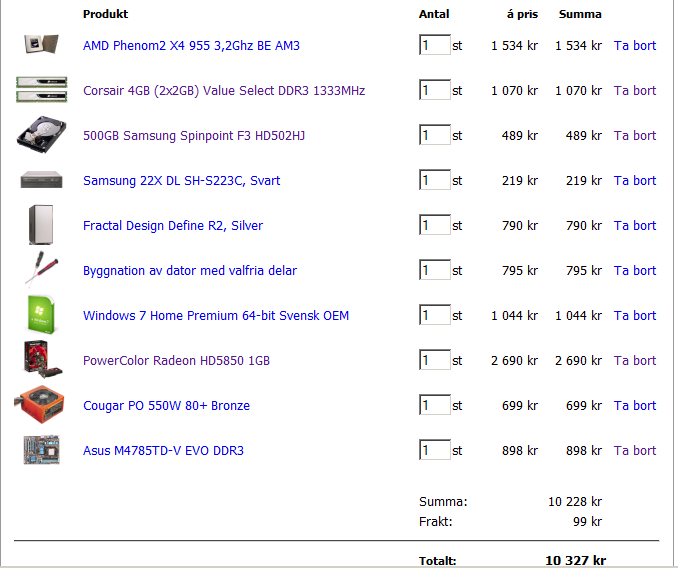This screenshot has width=678, height=568.
Task: Click the Asus motherboard image
Action: point(42,450)
